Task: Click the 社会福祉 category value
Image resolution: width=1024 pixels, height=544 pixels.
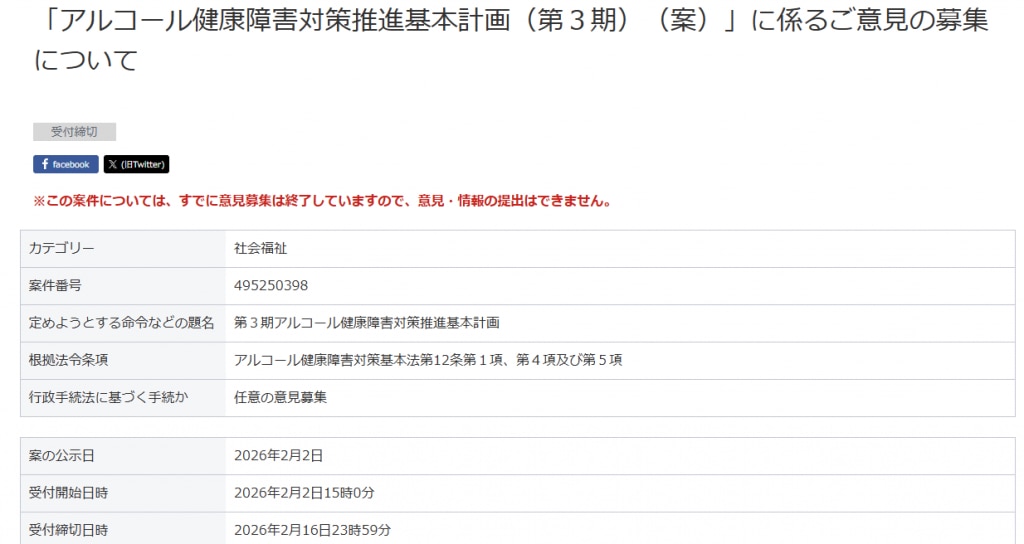Action: [x=260, y=248]
